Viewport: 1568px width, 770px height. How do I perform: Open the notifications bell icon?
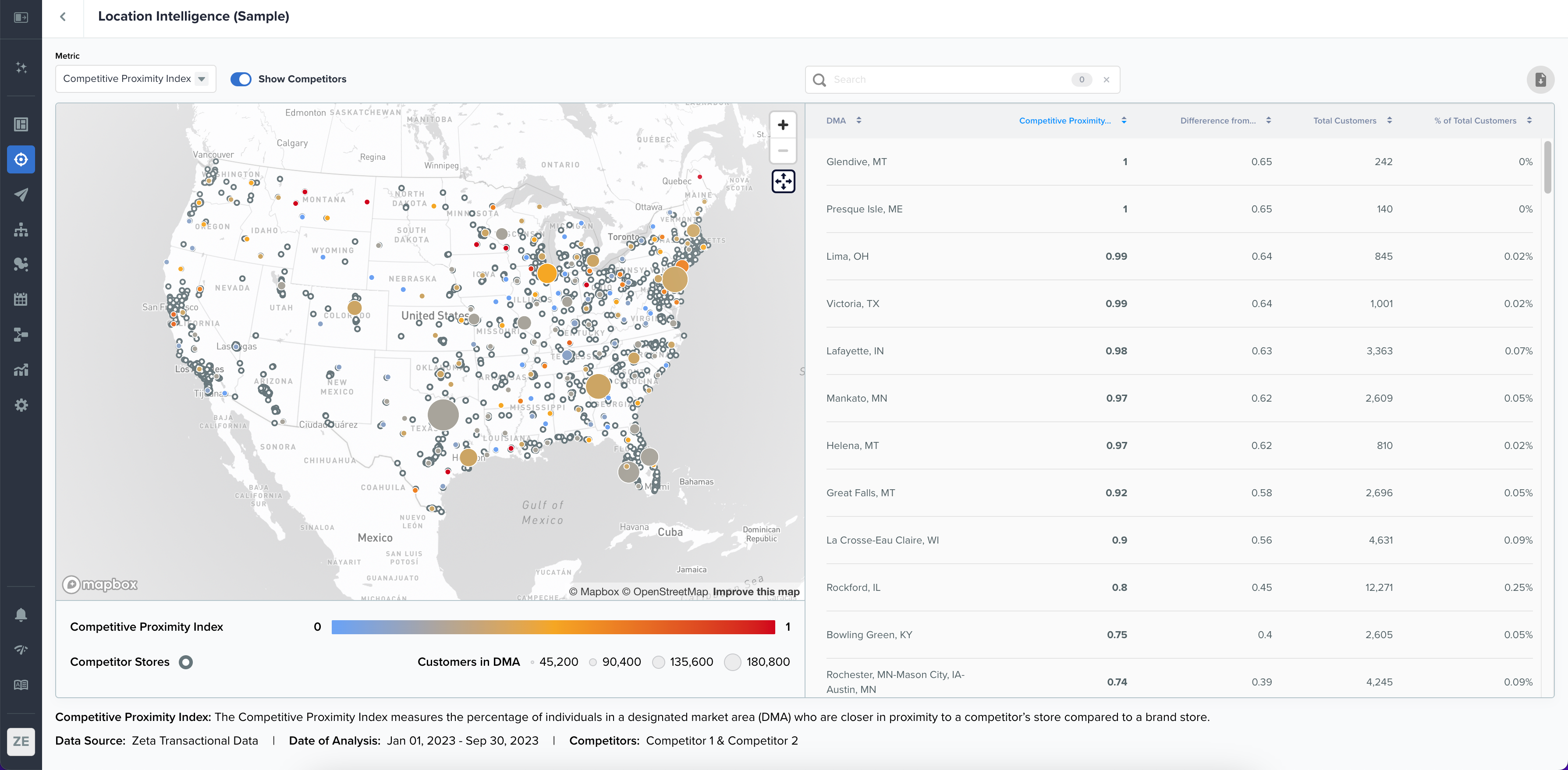point(21,615)
